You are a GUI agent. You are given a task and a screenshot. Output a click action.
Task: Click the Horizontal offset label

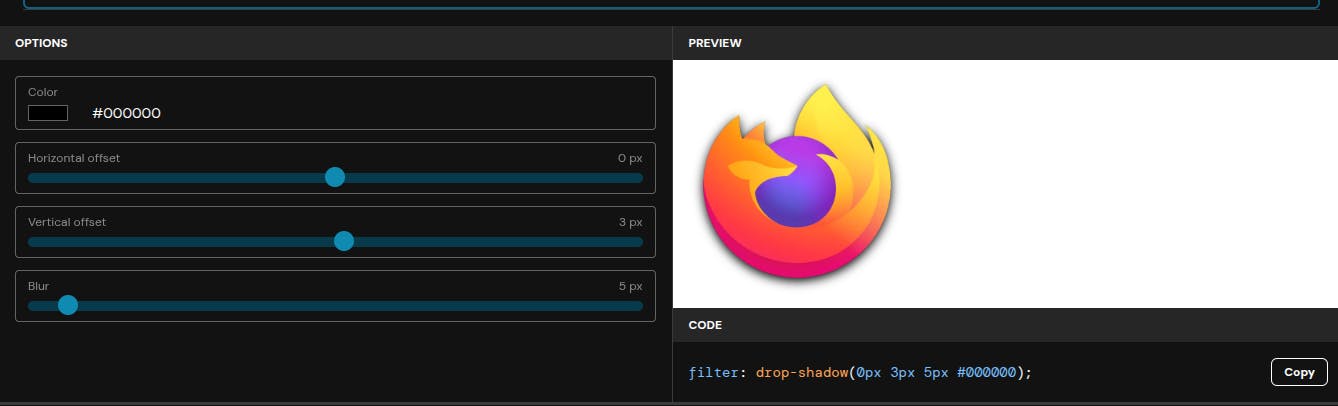point(74,158)
